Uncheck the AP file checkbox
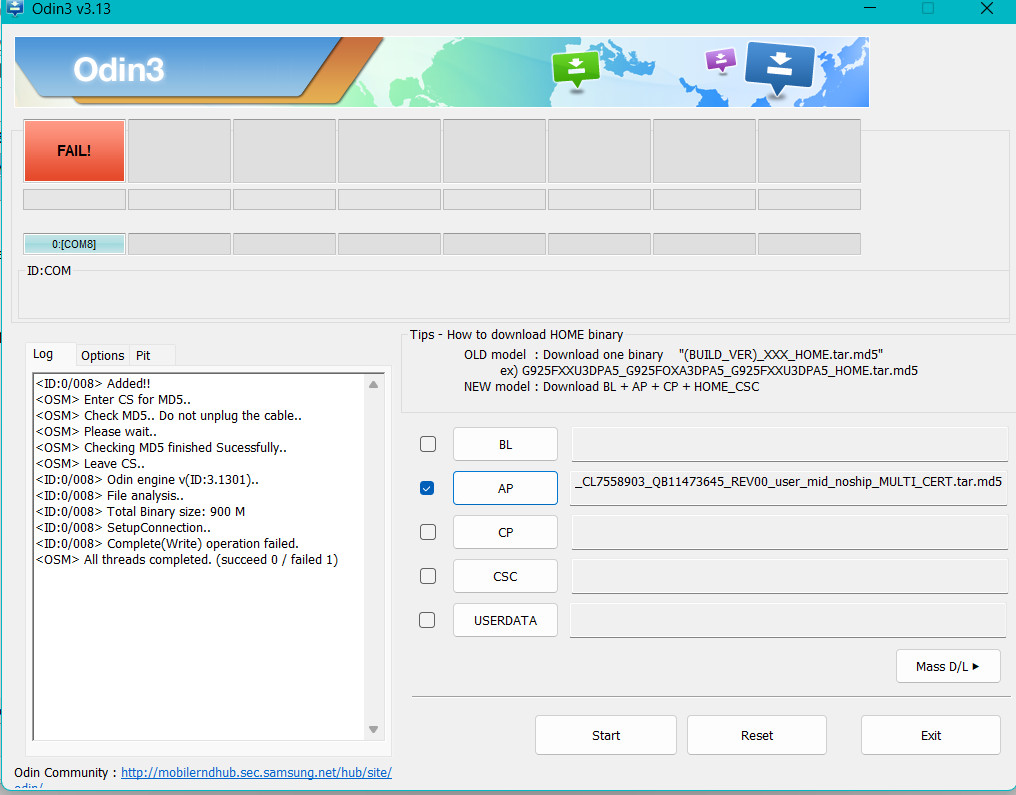This screenshot has width=1016, height=795. [x=427, y=488]
